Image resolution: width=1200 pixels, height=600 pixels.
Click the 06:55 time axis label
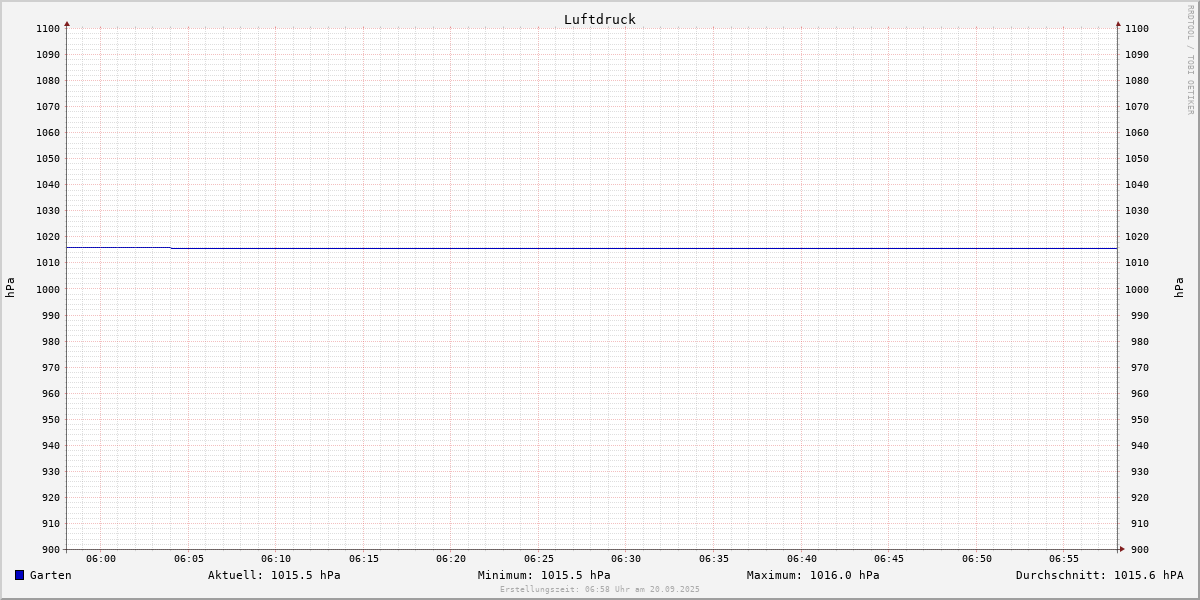pyautogui.click(x=1064, y=559)
